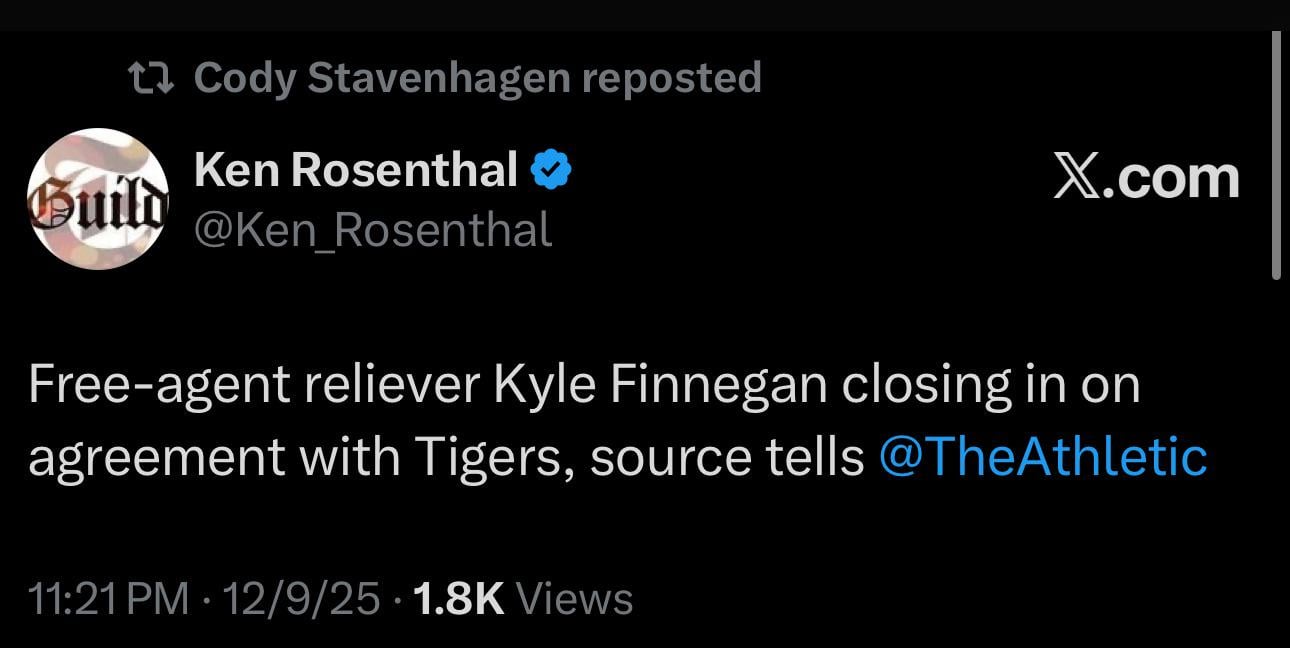Viewport: 1290px width, 648px height.
Task: Click the Guild profile picture image
Action: pos(99,198)
